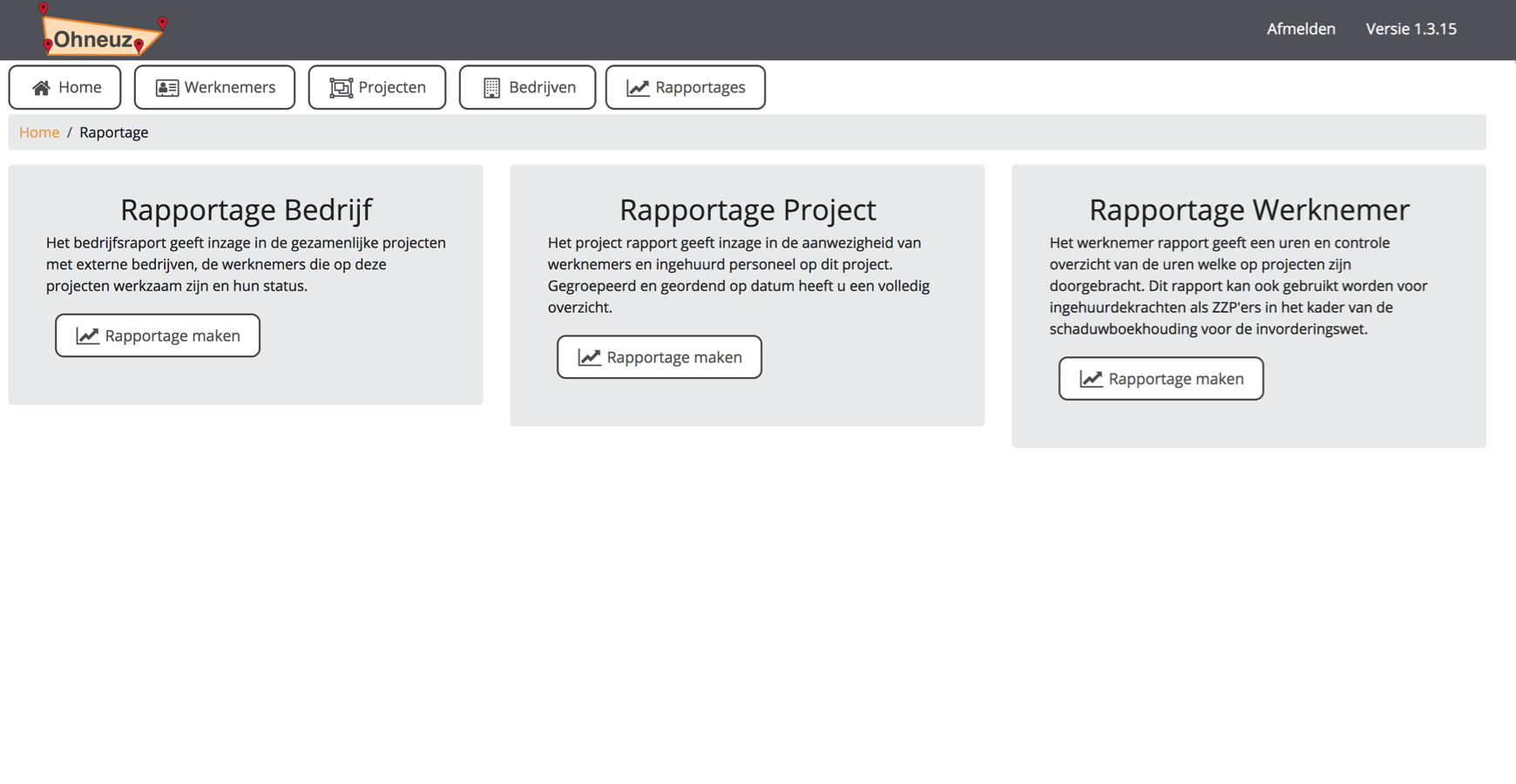This screenshot has width=1516, height=784.
Task: Click Rapportage maken under Rapportage Project
Action: click(659, 357)
